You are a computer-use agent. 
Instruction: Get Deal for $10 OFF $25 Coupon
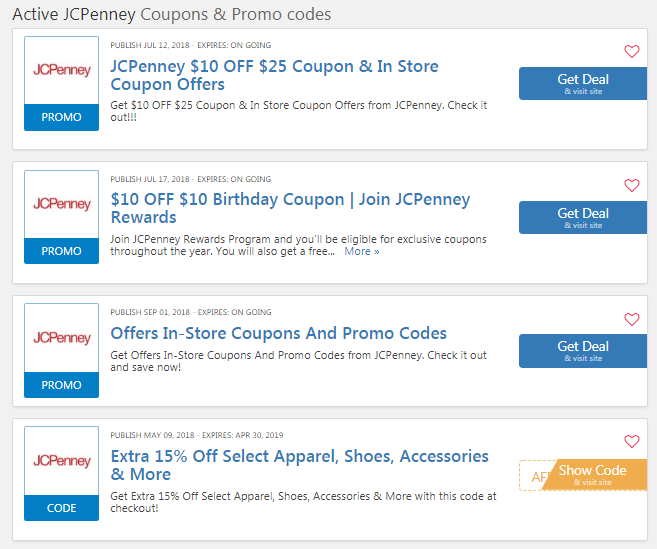[582, 83]
